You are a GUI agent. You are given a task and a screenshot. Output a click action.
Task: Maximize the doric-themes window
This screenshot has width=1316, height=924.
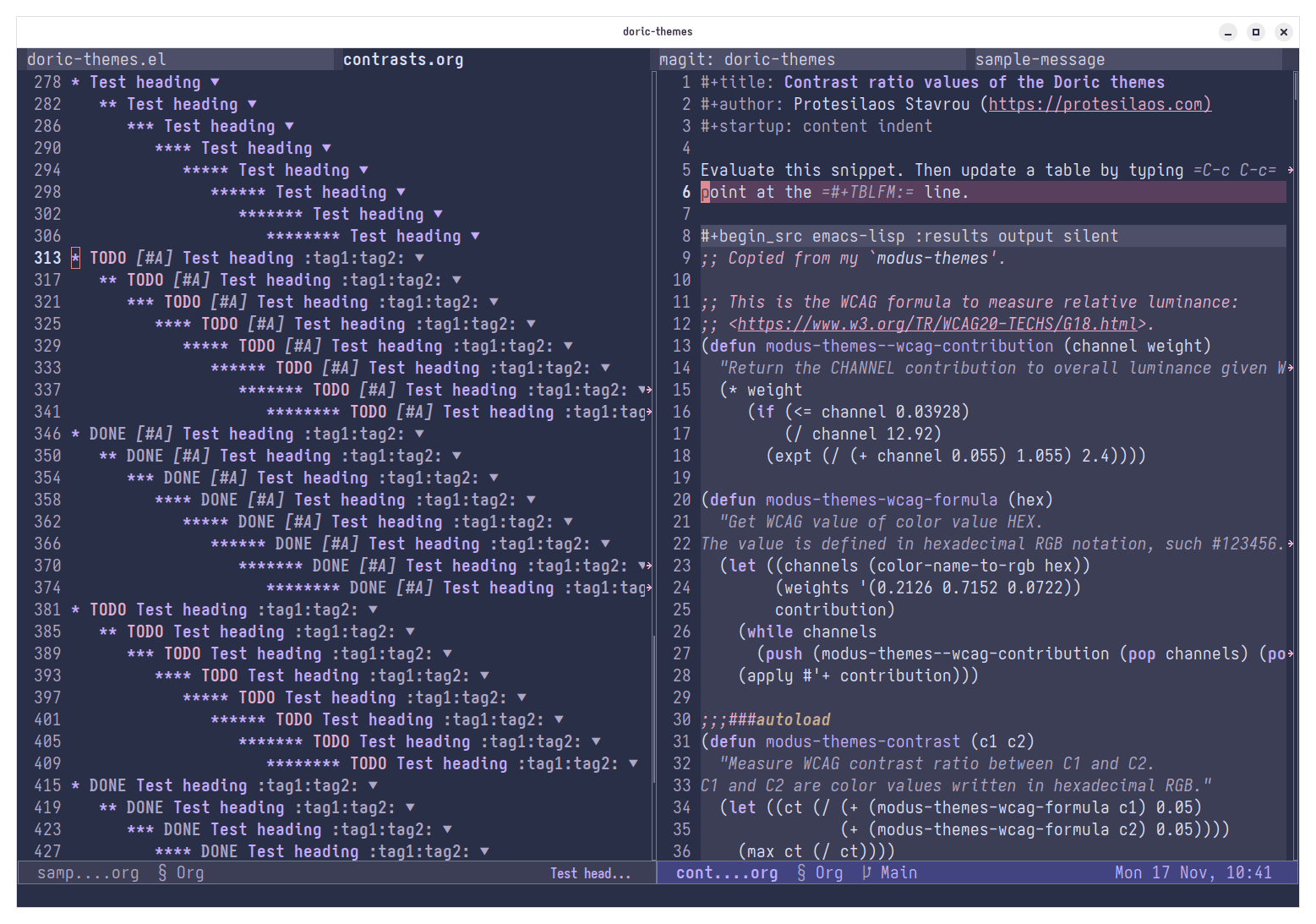[1256, 32]
